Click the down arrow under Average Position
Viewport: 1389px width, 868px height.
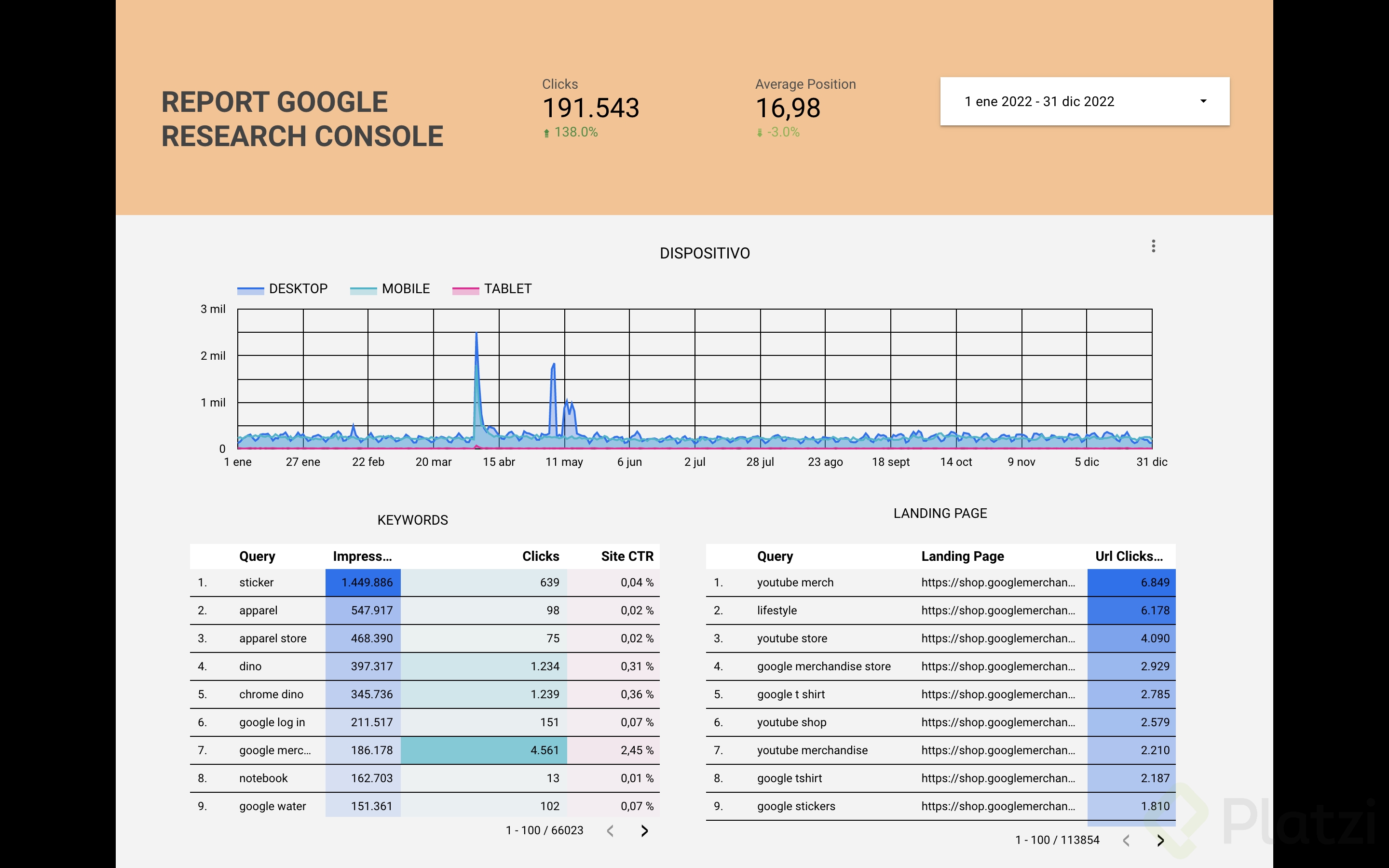759,133
